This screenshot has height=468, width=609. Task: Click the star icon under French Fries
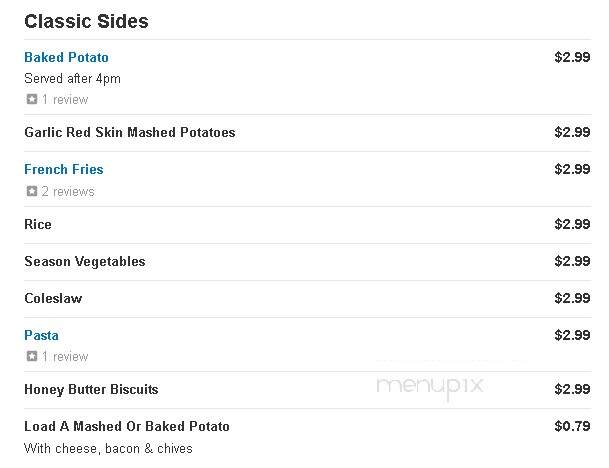(32, 191)
